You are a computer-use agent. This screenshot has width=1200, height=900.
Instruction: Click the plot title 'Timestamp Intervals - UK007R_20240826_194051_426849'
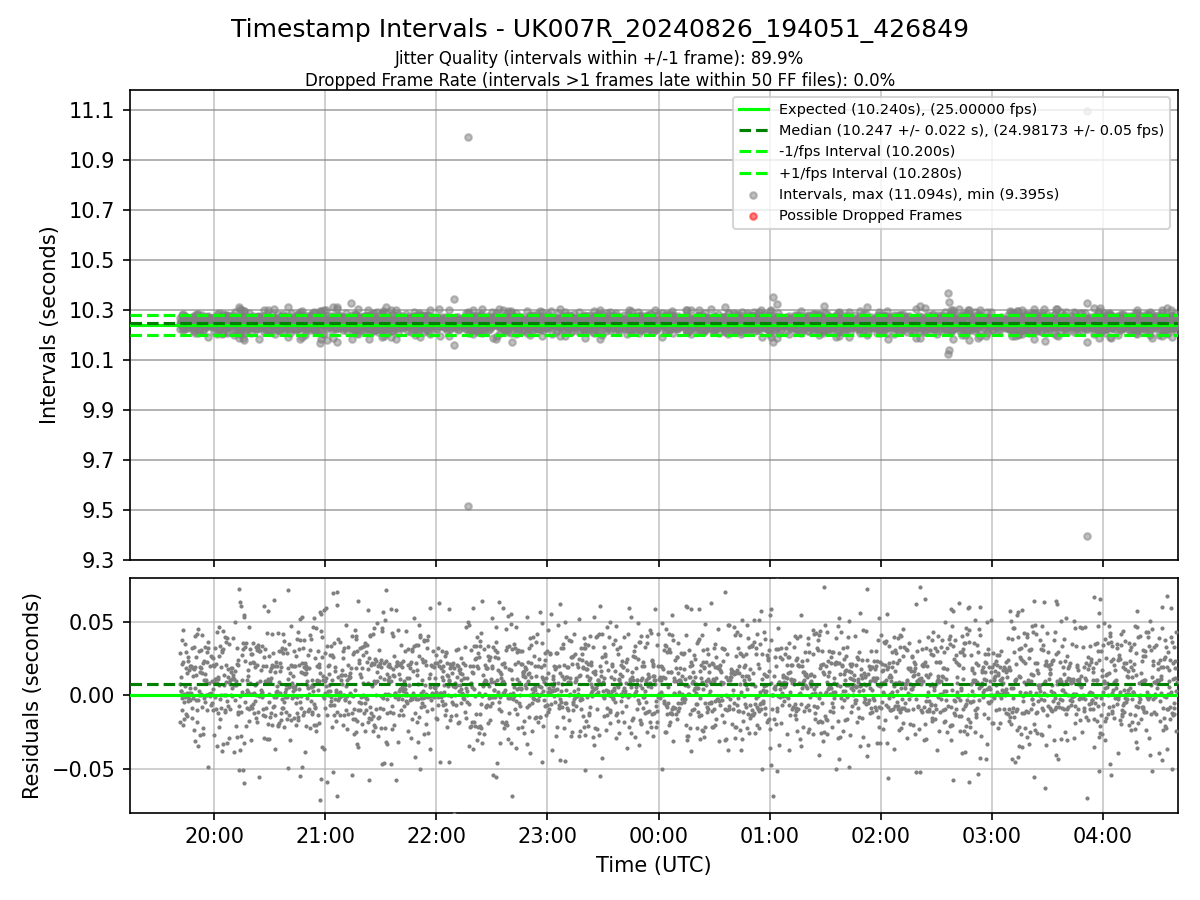pos(599,29)
